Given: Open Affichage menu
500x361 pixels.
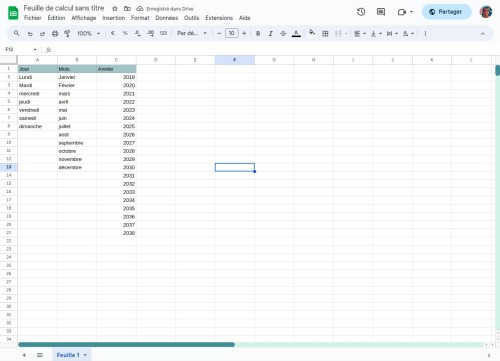Looking at the screenshot, I should coord(84,18).
